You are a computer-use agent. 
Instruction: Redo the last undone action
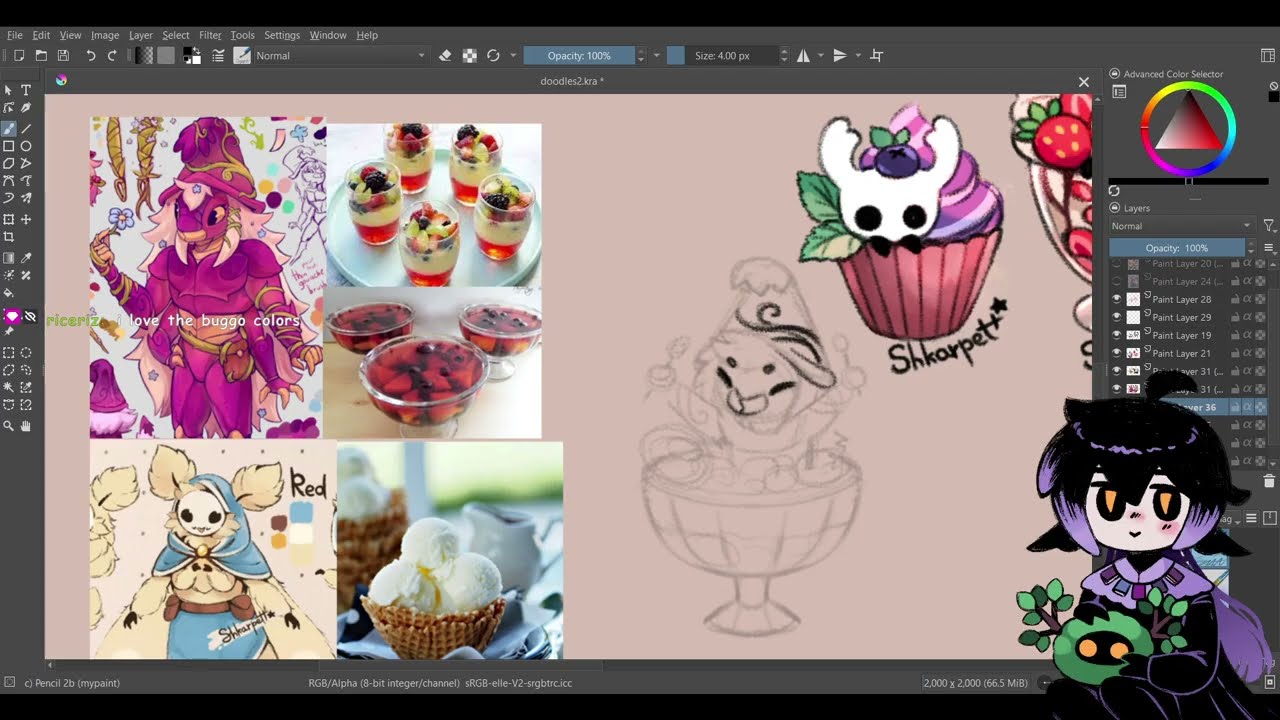point(112,56)
